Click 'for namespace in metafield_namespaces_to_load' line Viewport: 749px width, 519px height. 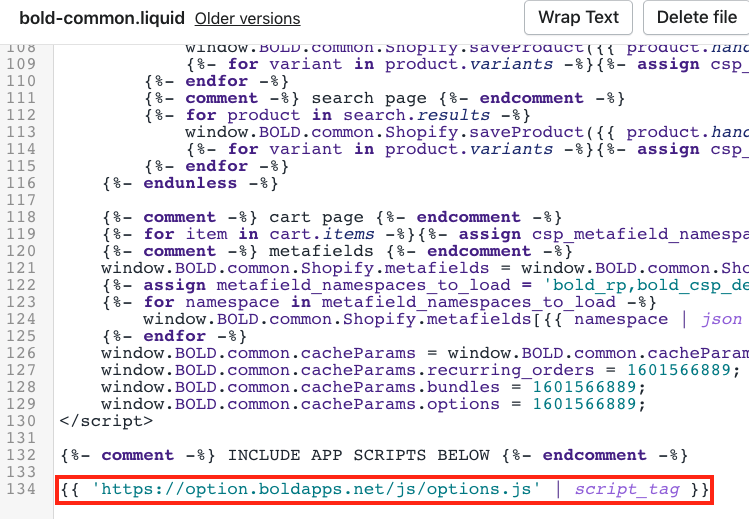379,302
